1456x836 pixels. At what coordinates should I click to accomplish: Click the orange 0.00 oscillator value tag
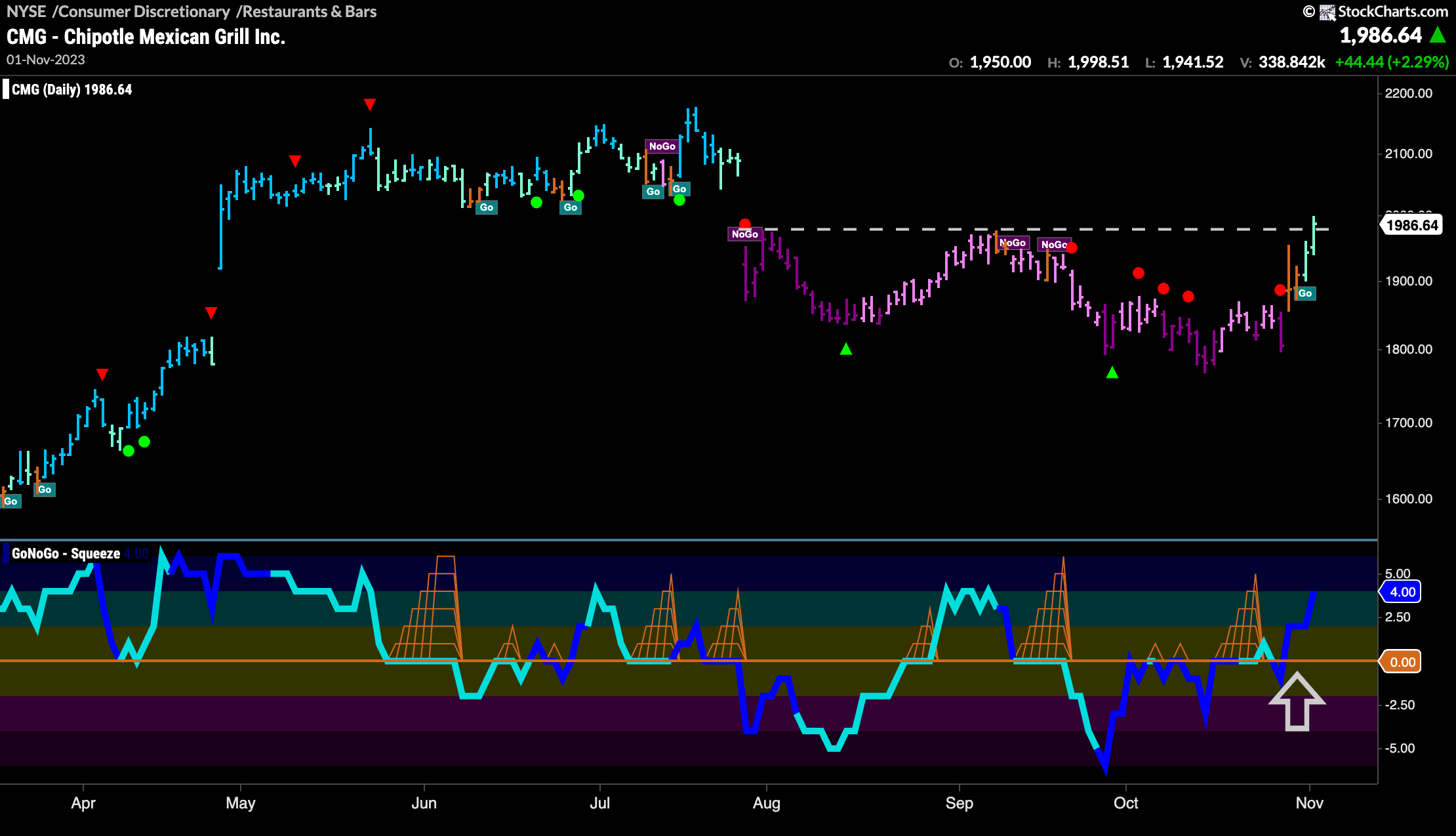(1402, 662)
